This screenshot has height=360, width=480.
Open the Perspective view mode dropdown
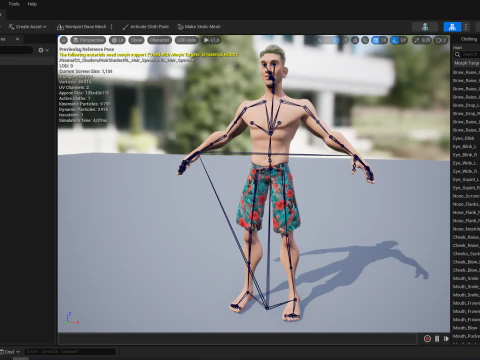coord(88,40)
